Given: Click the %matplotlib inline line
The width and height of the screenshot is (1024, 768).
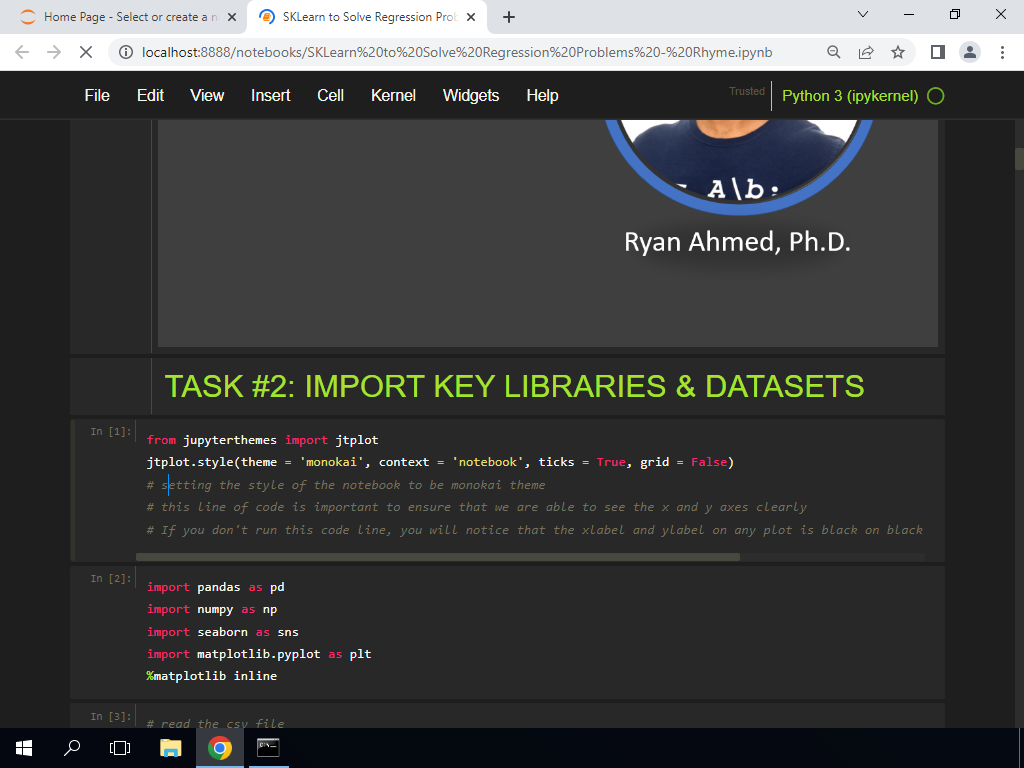Looking at the screenshot, I should tap(212, 676).
